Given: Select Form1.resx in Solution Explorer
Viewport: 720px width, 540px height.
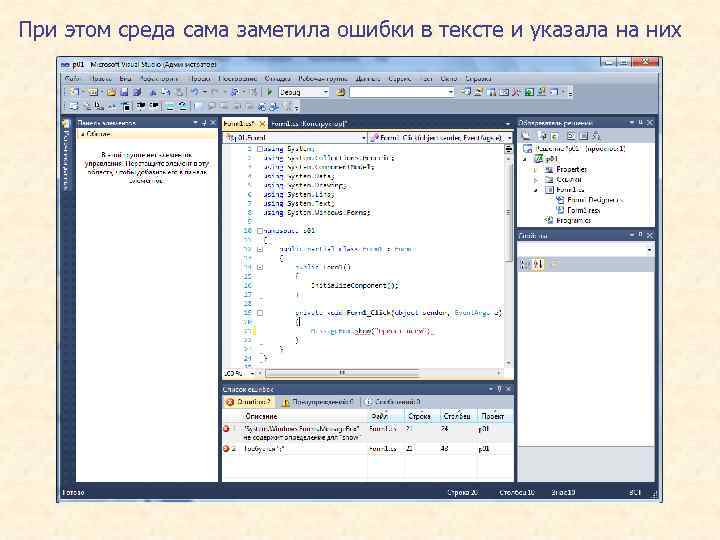Looking at the screenshot, I should (584, 210).
